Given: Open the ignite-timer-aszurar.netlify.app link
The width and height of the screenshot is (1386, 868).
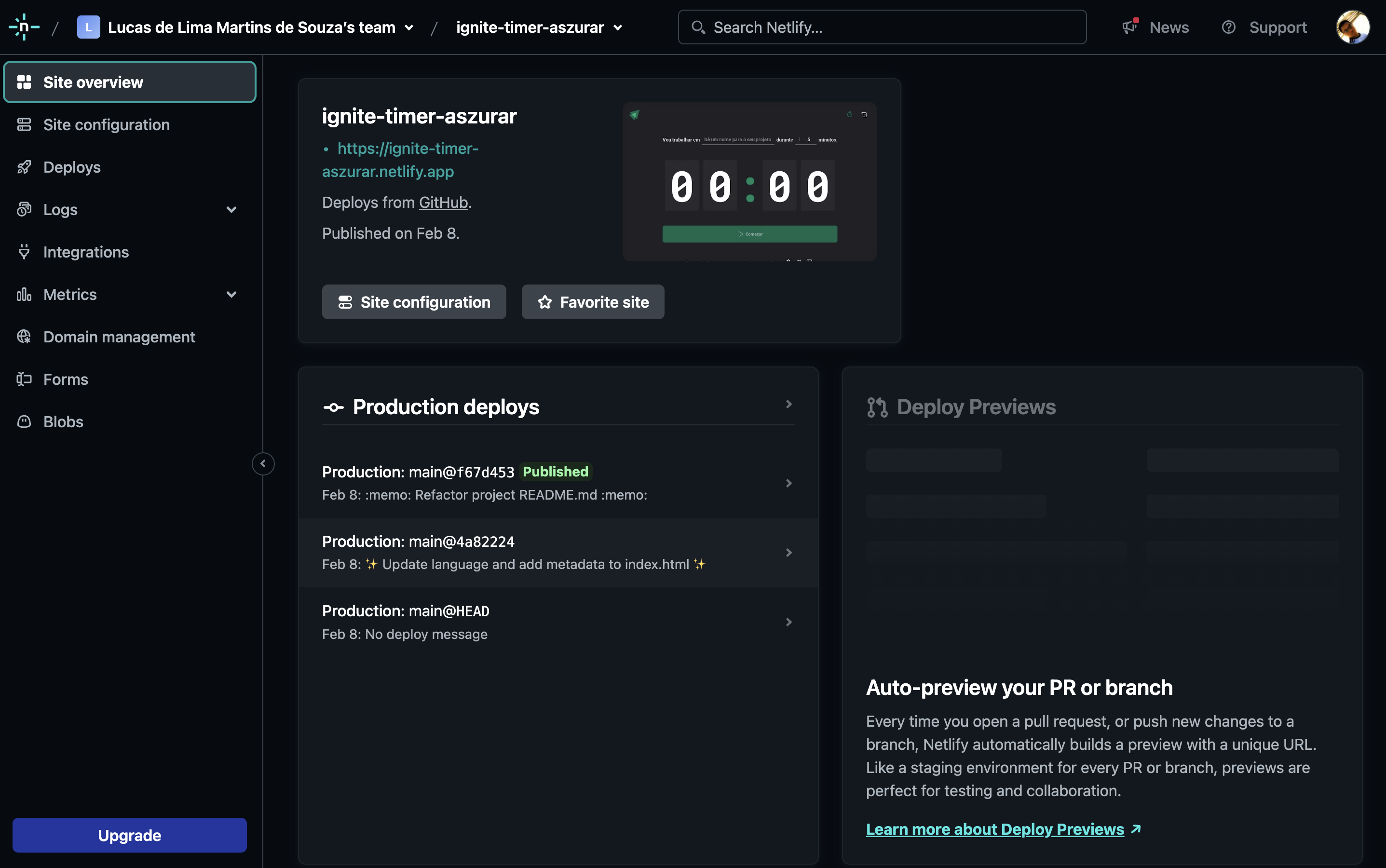Looking at the screenshot, I should click(400, 160).
